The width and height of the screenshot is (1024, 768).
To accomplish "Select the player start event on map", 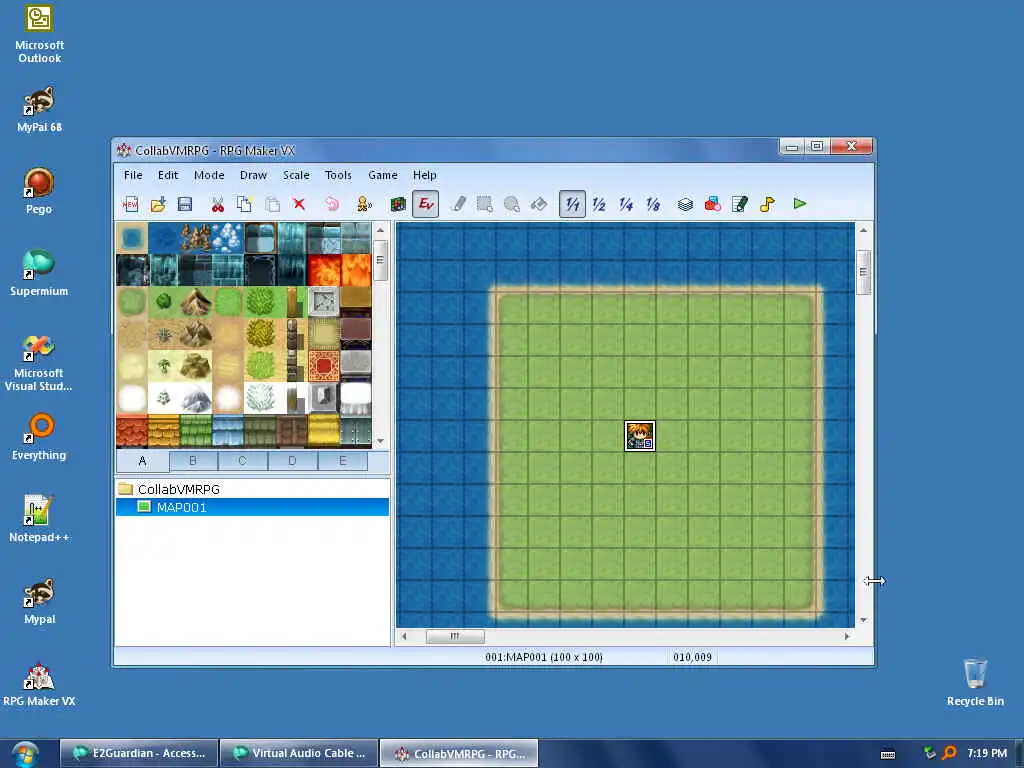I will coord(639,436).
